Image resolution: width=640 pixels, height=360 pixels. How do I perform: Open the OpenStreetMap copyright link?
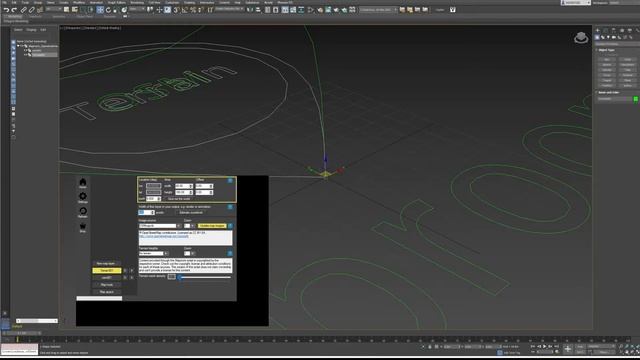pyautogui.click(x=164, y=236)
